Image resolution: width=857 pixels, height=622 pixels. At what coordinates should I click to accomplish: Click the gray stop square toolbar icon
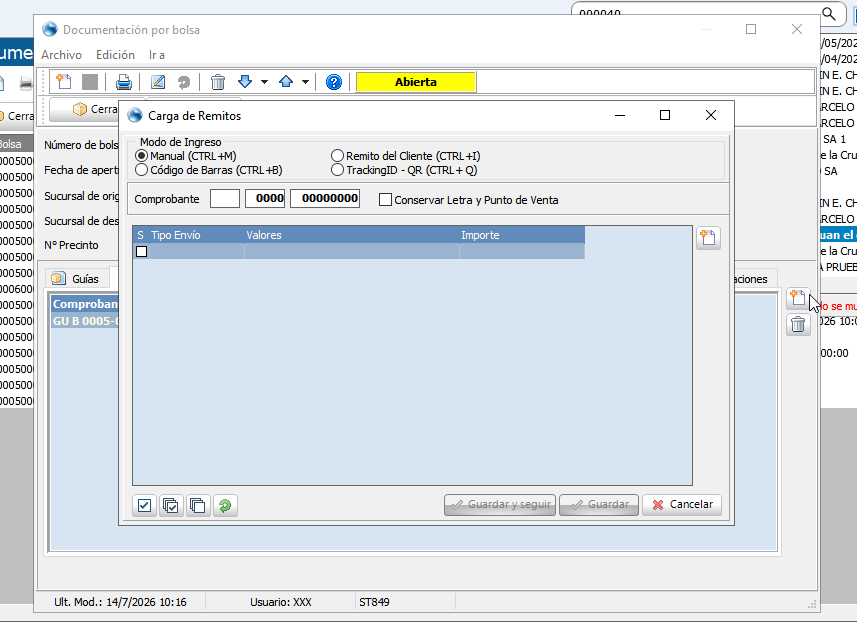coord(90,82)
